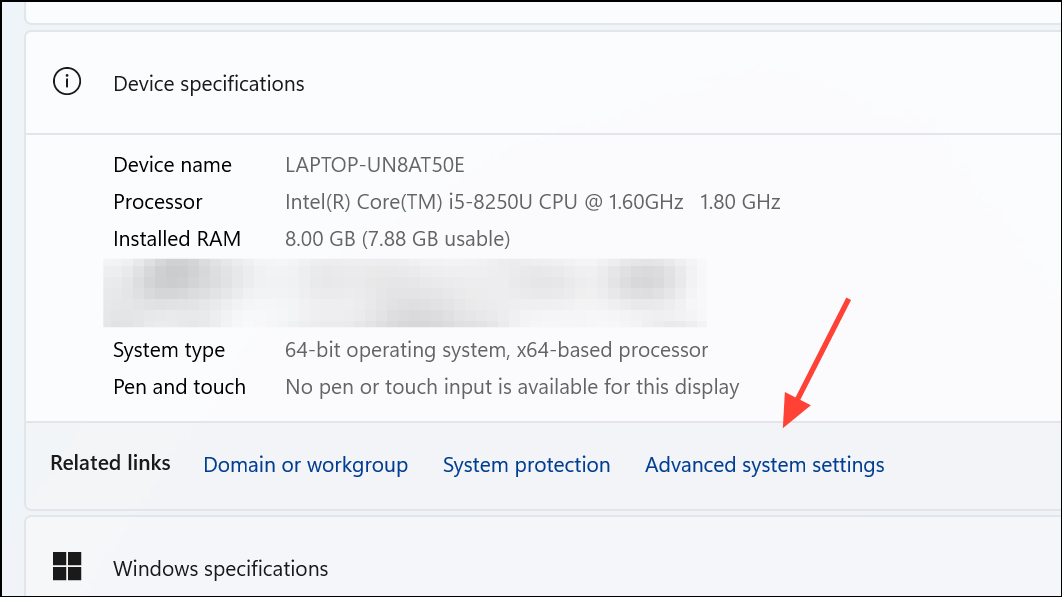Click the Windows logo icon near Windows specifications

tap(67, 566)
